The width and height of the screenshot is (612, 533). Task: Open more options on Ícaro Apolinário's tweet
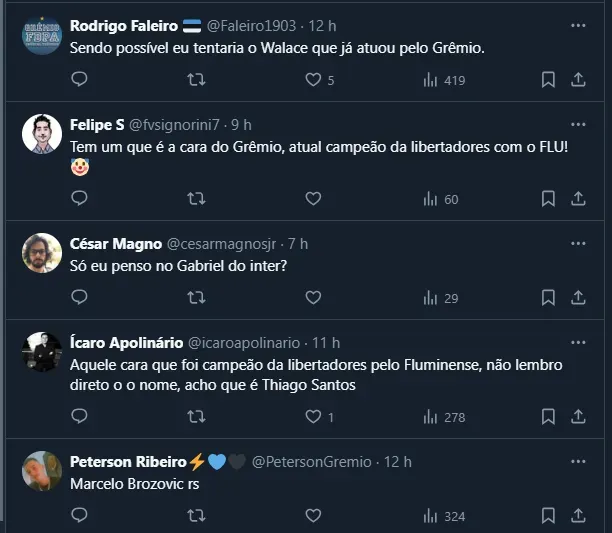(578, 342)
